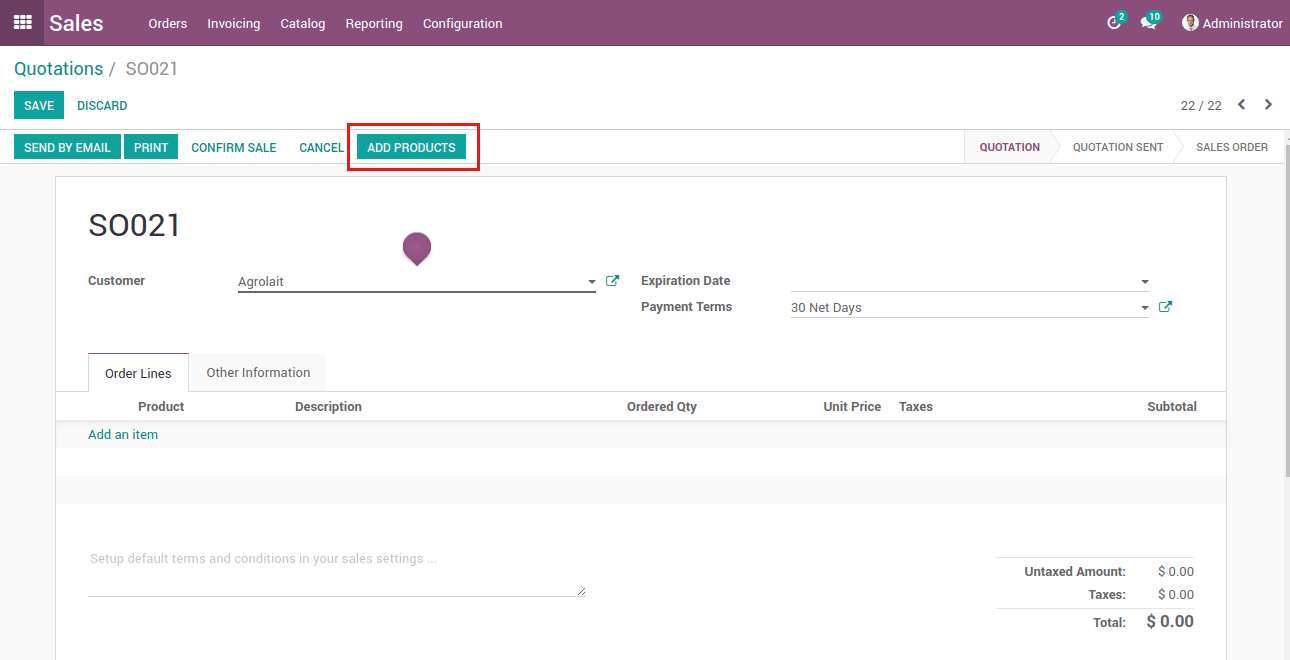Image resolution: width=1290 pixels, height=660 pixels.
Task: Open external link for Payment Terms
Action: [1165, 307]
